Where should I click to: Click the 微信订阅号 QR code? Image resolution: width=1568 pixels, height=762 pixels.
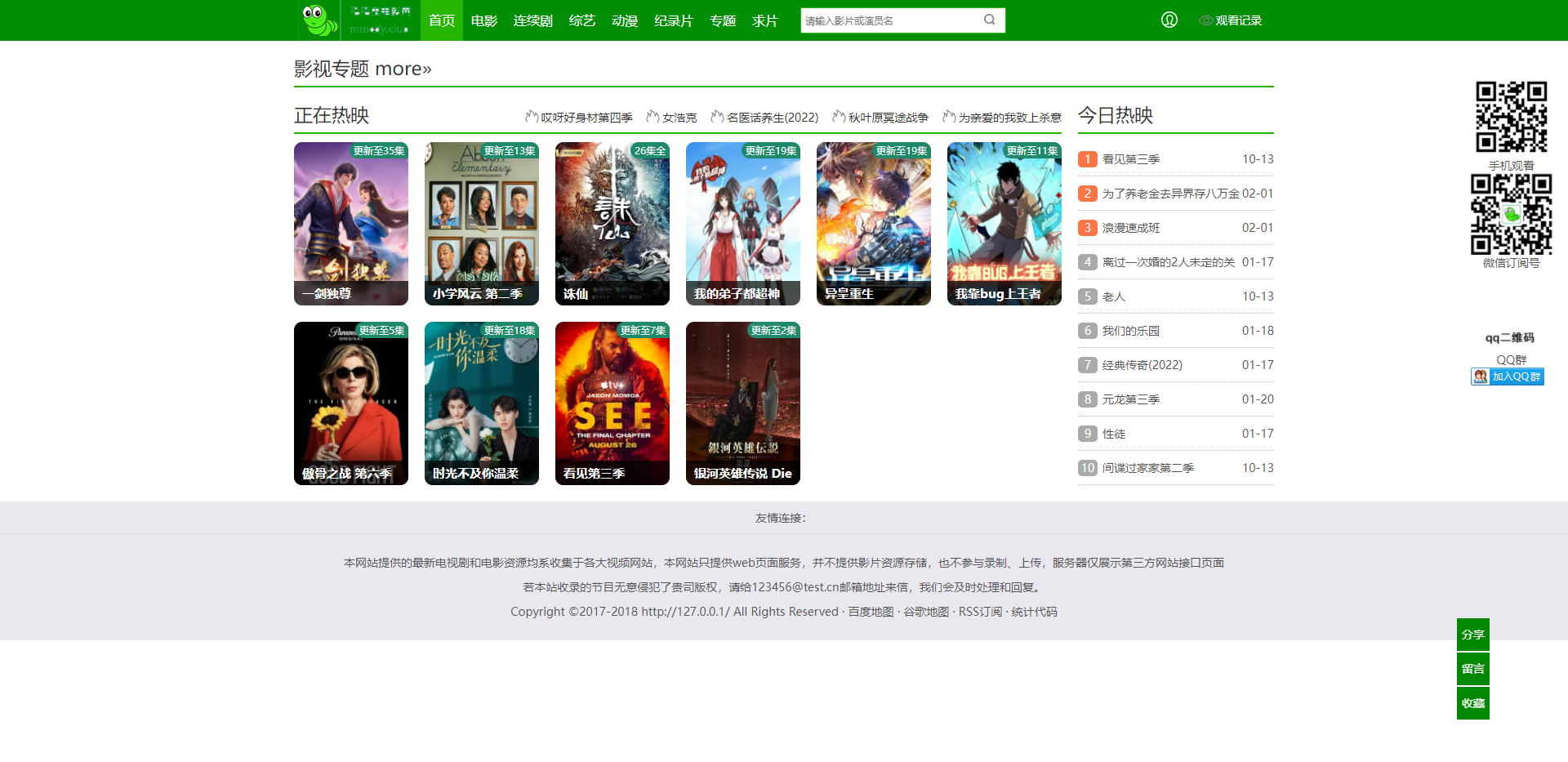pos(1511,214)
